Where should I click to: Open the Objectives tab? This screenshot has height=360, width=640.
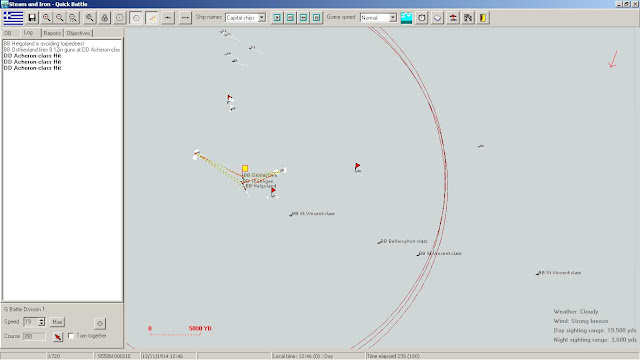(78, 33)
